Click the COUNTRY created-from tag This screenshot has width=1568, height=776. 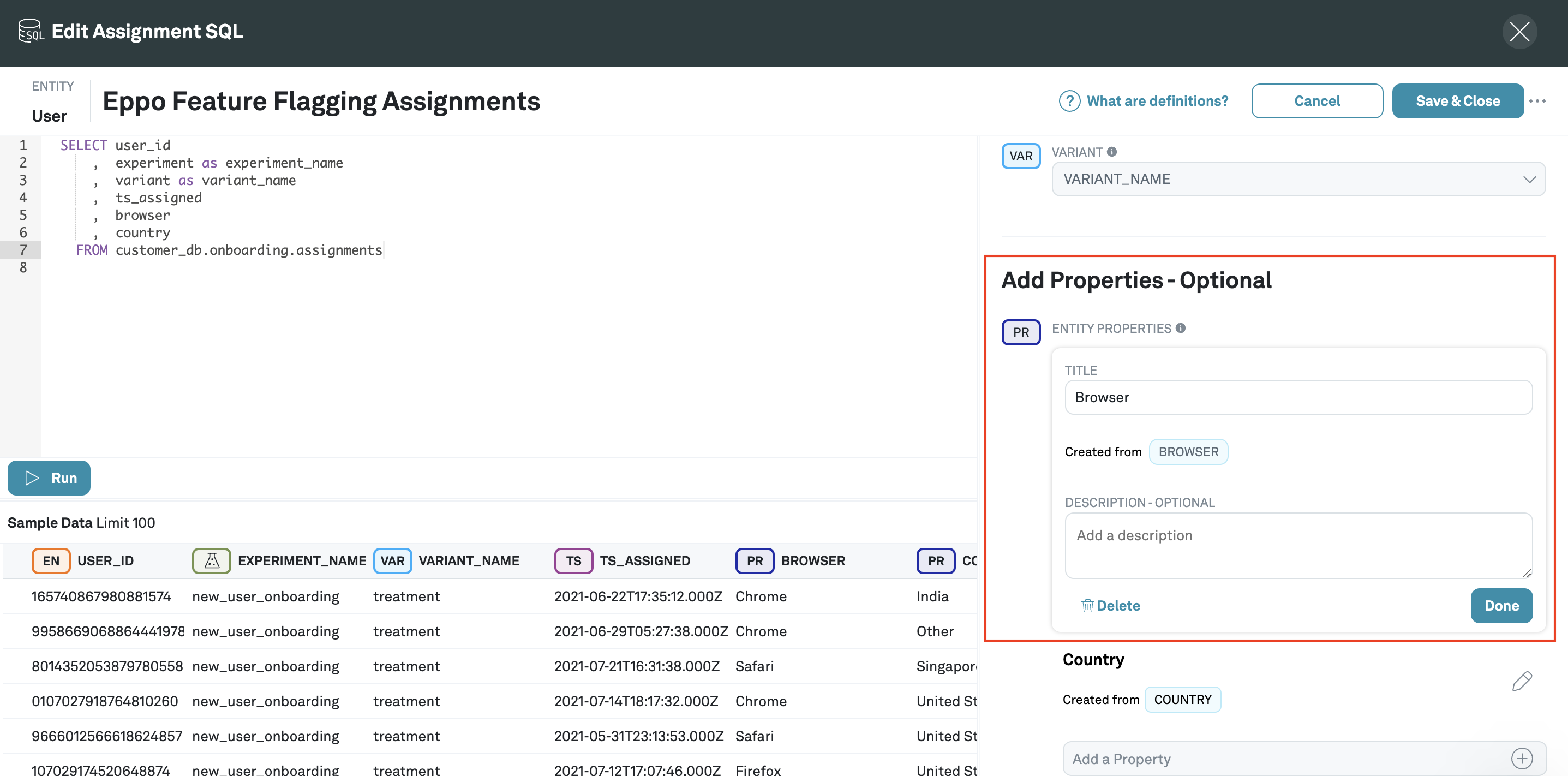pos(1182,699)
